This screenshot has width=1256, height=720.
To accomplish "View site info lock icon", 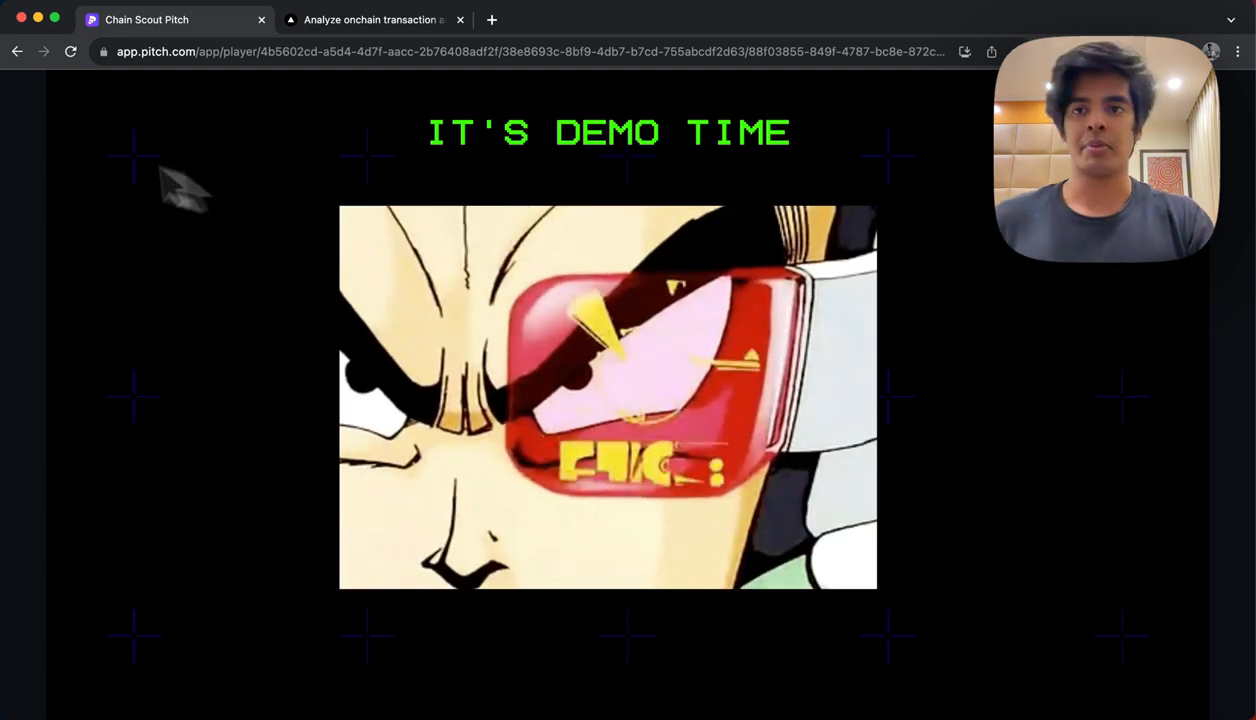I will pos(103,51).
